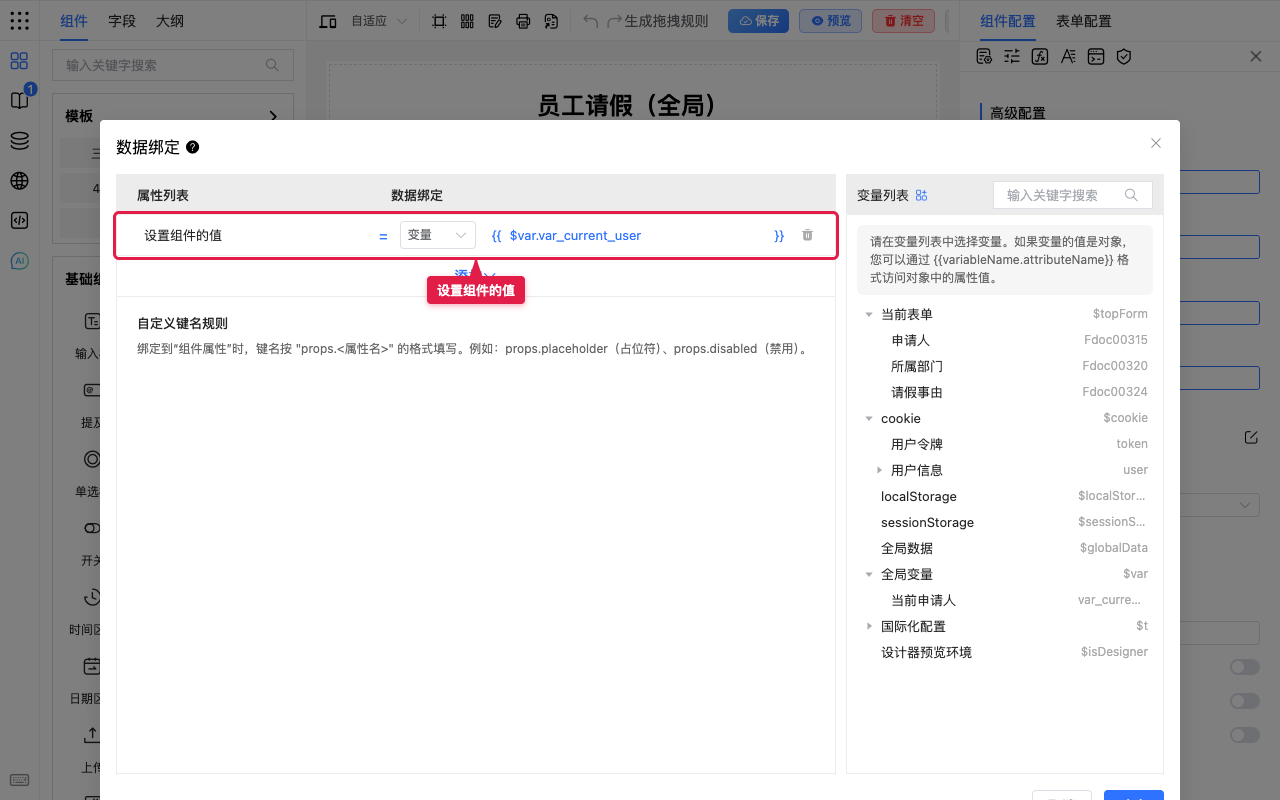Open the AI assistant icon

19,261
